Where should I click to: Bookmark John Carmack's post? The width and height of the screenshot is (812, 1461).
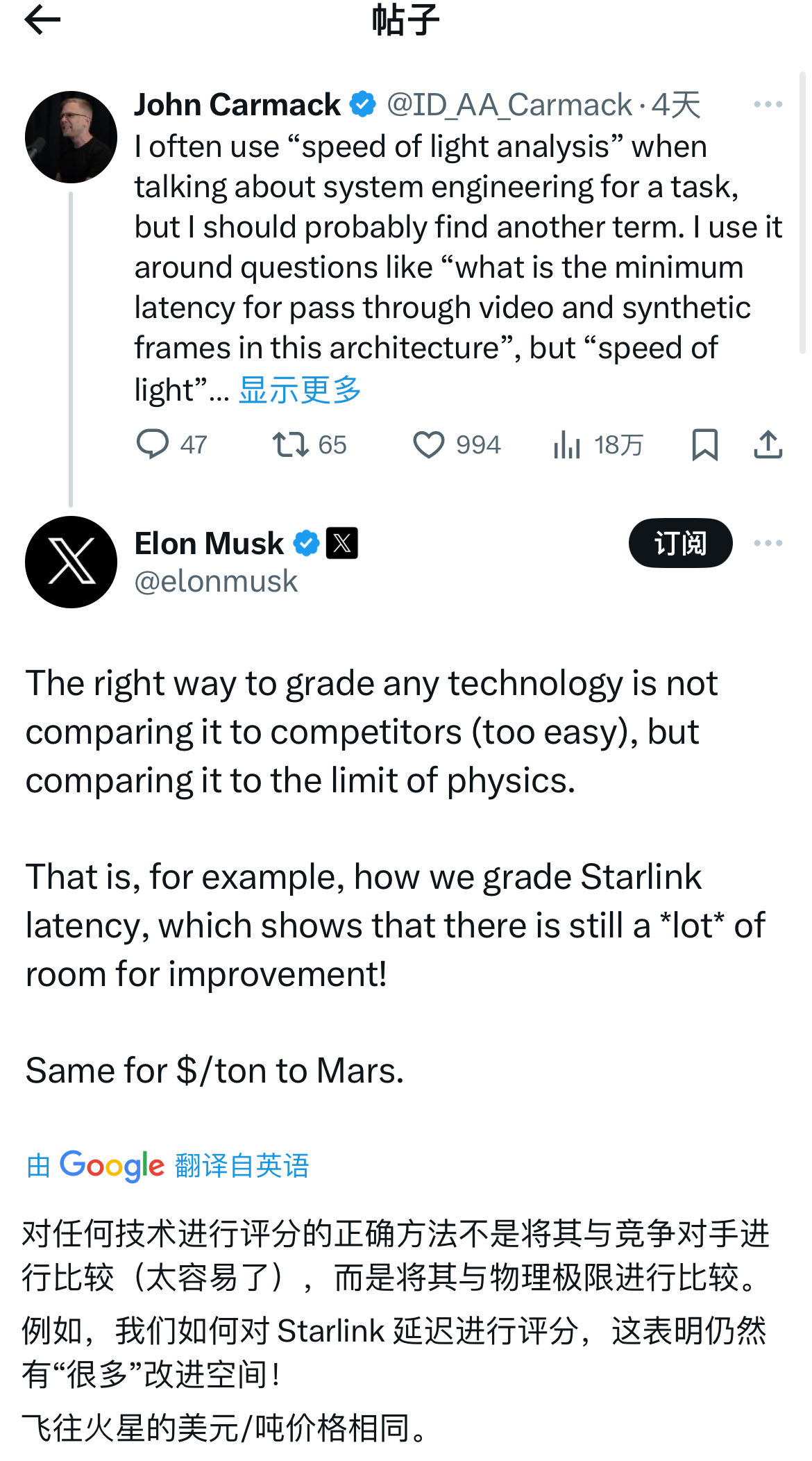tap(704, 444)
